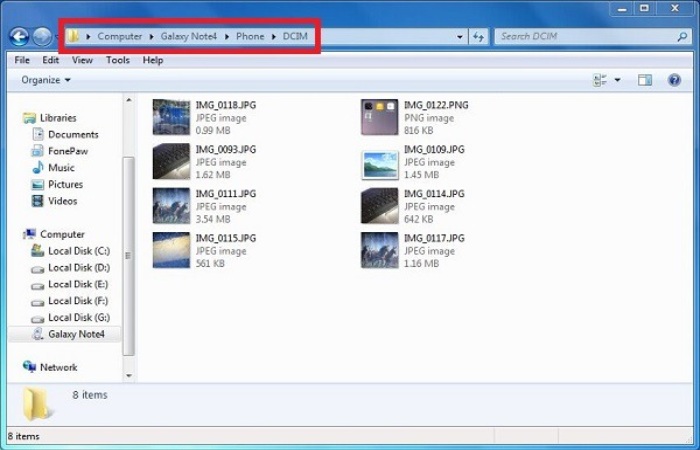Select the IMG_0117.JPG thumbnail
700x450 pixels.
coord(379,250)
